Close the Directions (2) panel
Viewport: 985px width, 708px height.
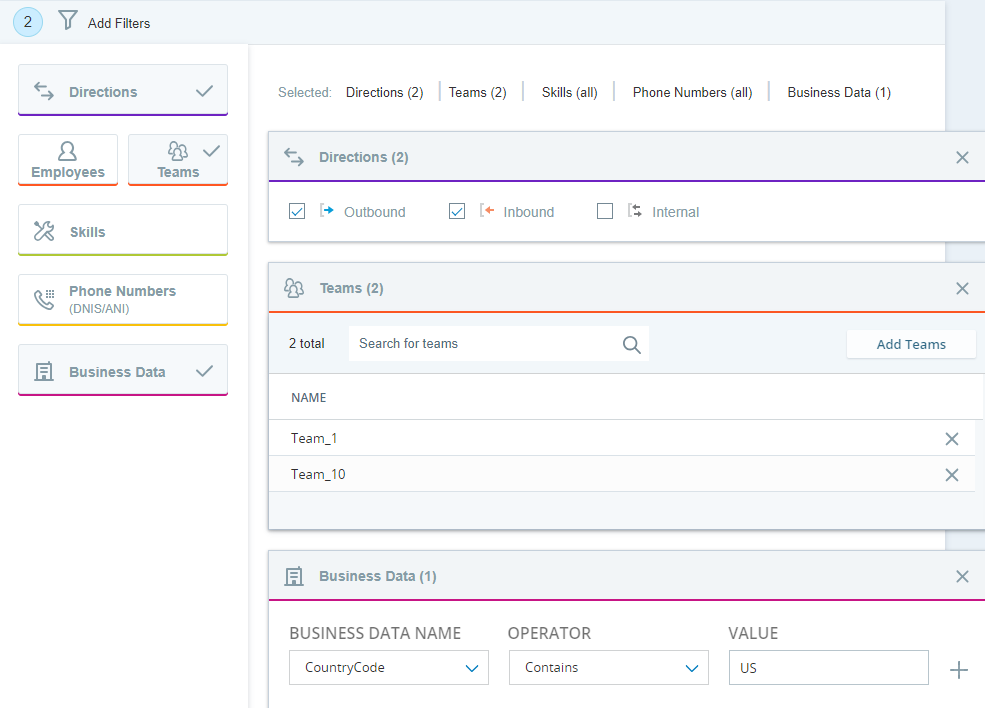tap(962, 157)
